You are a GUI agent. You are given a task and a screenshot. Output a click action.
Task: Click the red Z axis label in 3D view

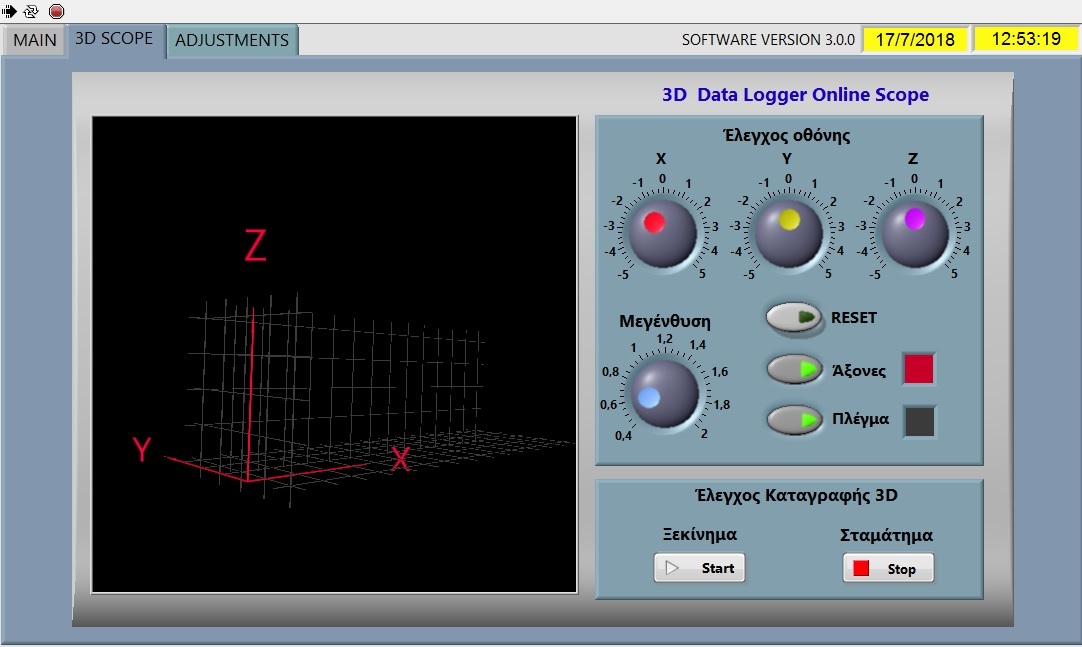[255, 246]
